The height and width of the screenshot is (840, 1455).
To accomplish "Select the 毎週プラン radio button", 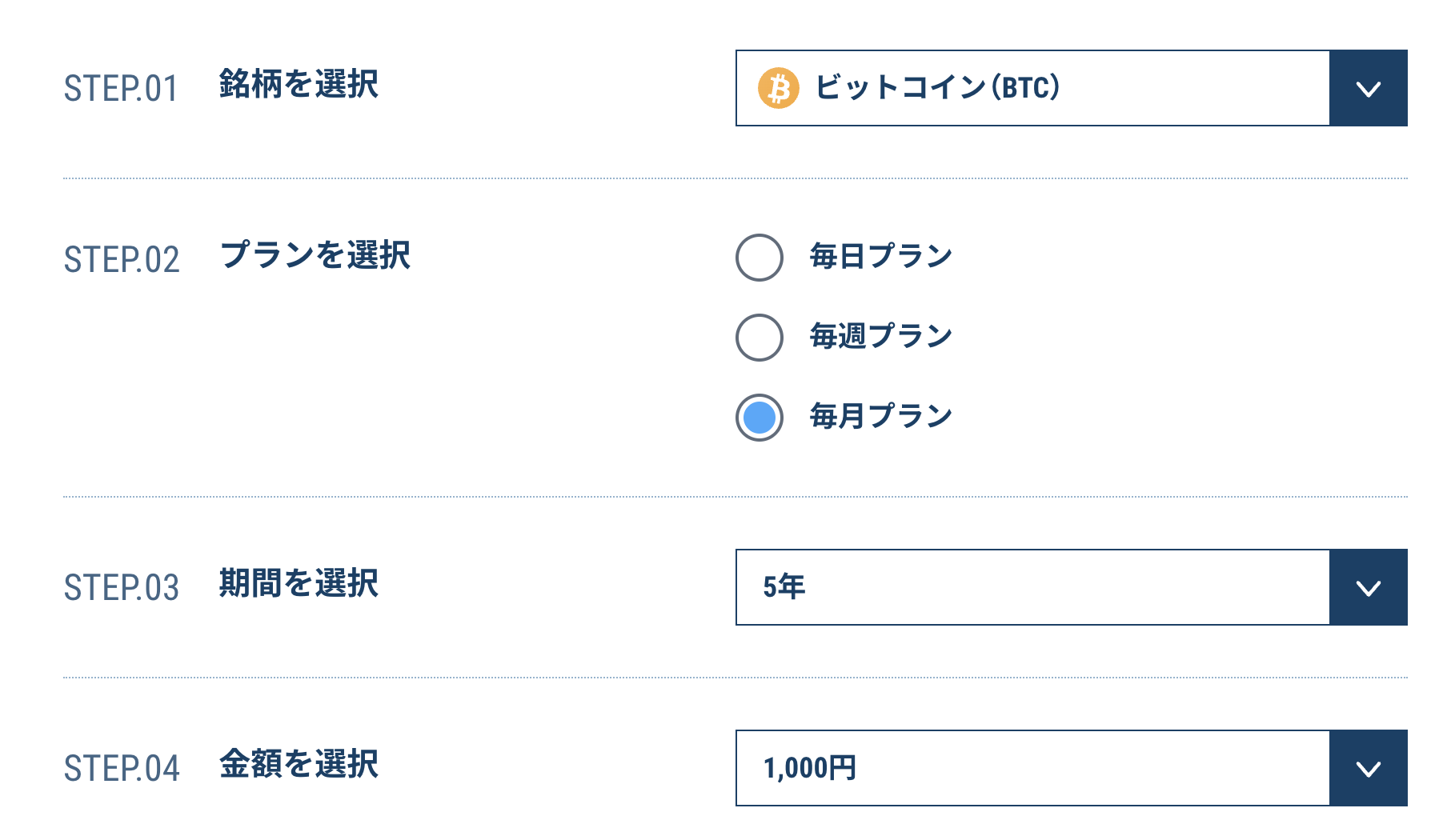I will [x=759, y=338].
